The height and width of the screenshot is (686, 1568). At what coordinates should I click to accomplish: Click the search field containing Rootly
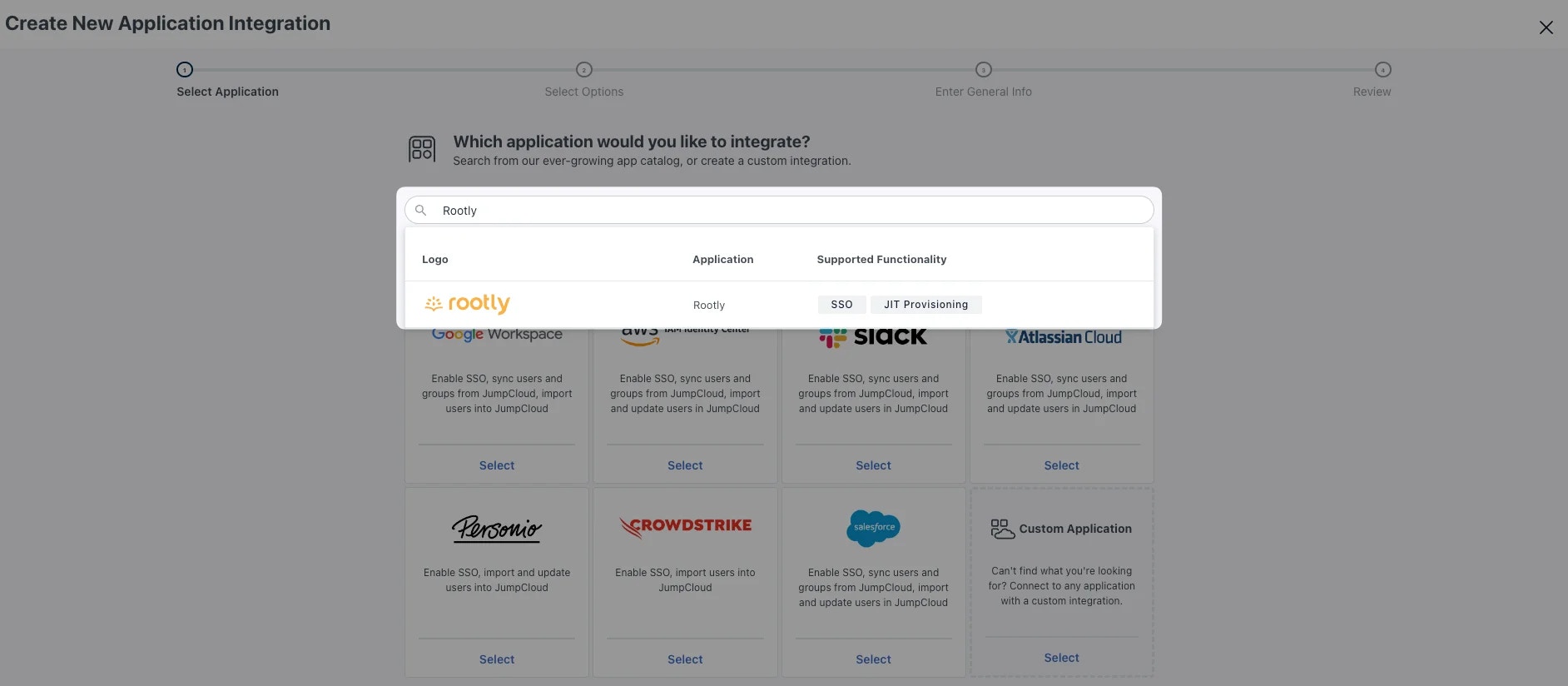click(x=779, y=211)
